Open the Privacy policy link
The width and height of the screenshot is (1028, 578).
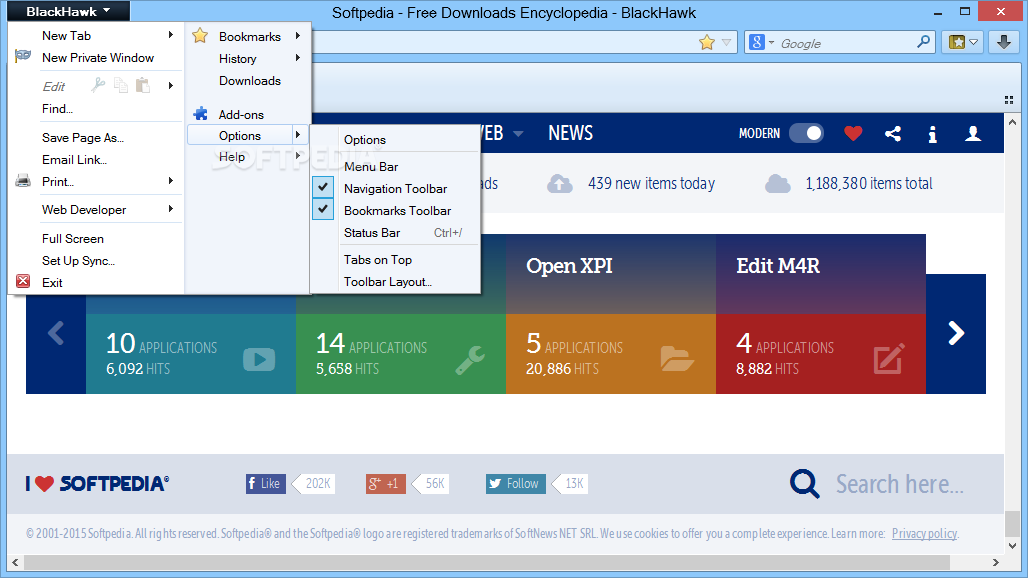[x=924, y=533]
